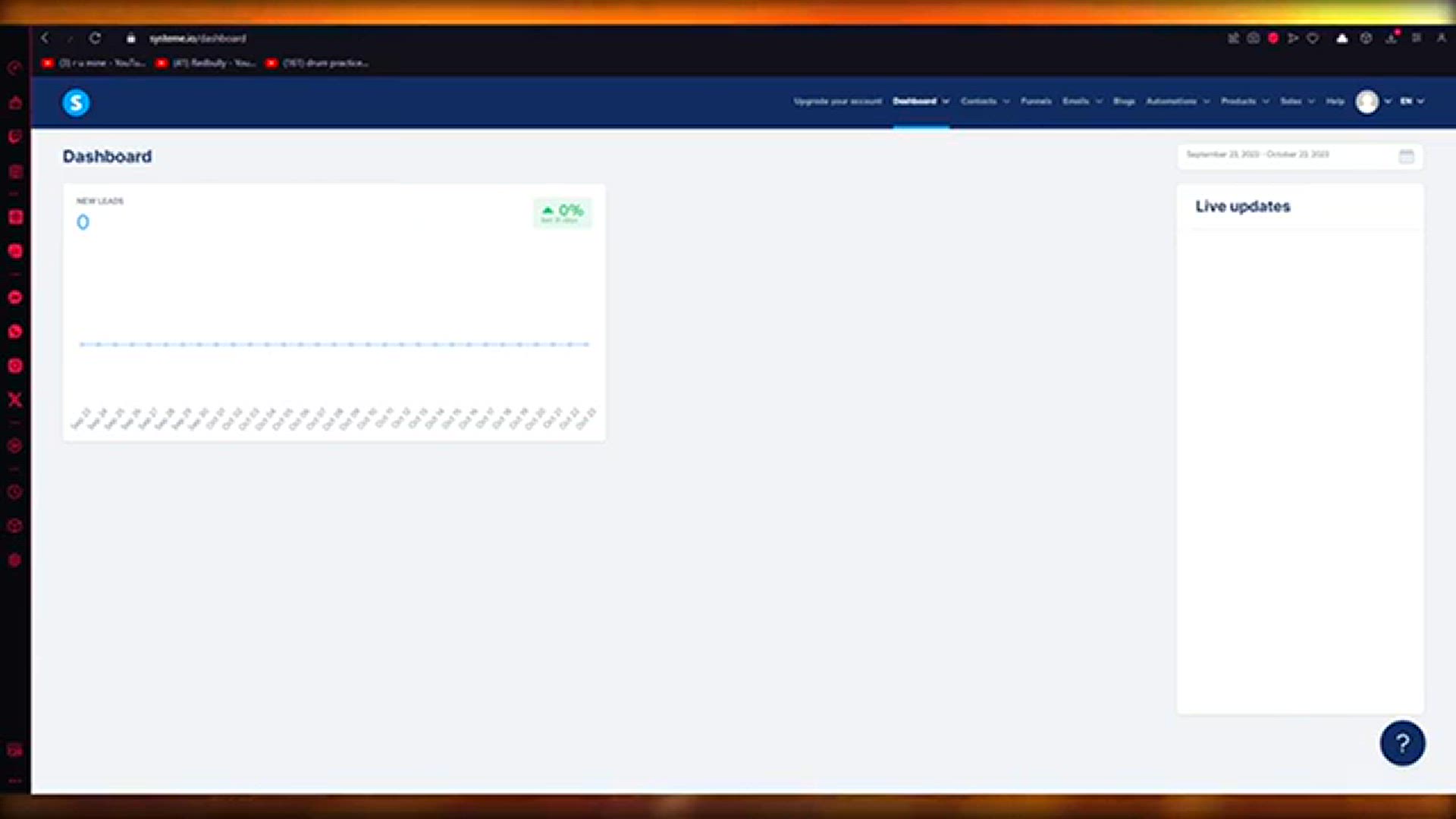This screenshot has height=819, width=1456.
Task: Open the sidebar three-dots more menu
Action: (15, 780)
